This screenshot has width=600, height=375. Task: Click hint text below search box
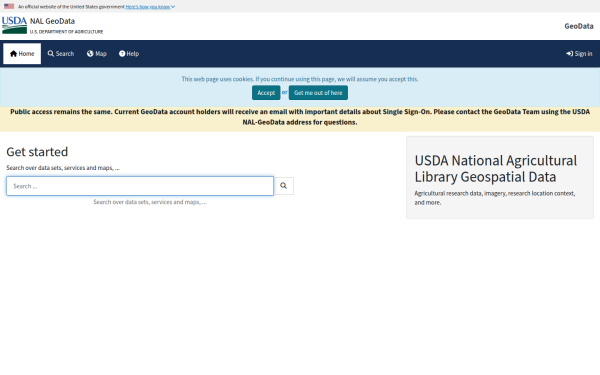[x=150, y=202]
